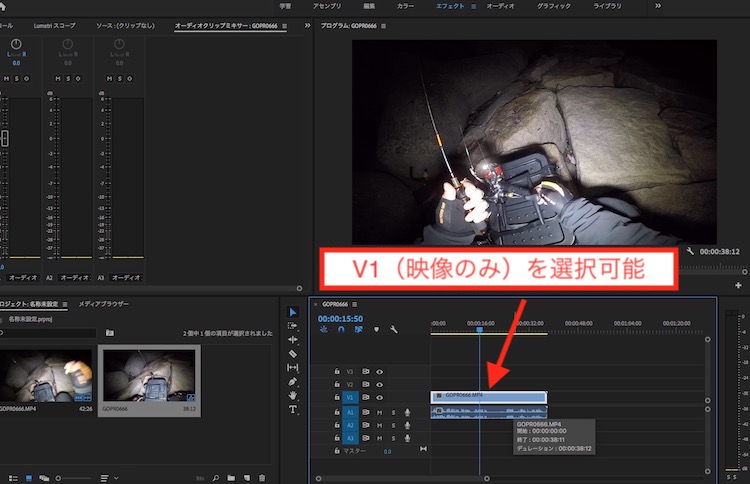Open Audio Clip Mixer panel menu

tap(285, 26)
